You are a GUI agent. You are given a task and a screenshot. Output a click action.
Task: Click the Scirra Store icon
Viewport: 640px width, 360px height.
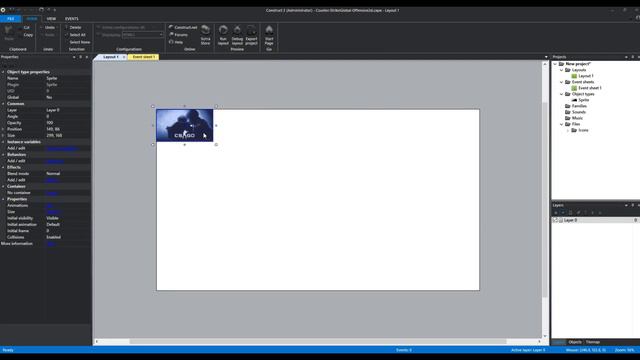click(205, 35)
